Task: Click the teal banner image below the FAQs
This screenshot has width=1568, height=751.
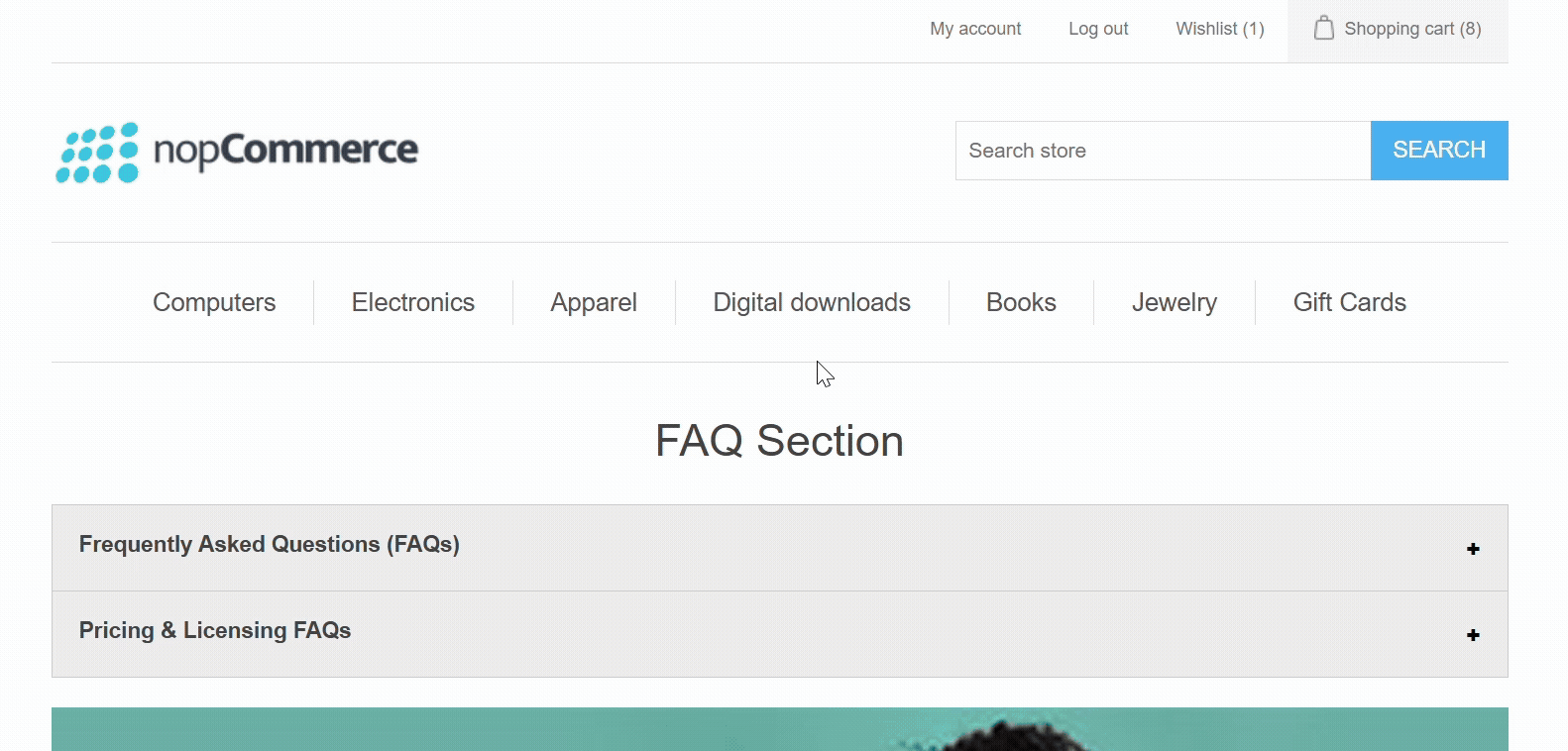Action: 779,729
